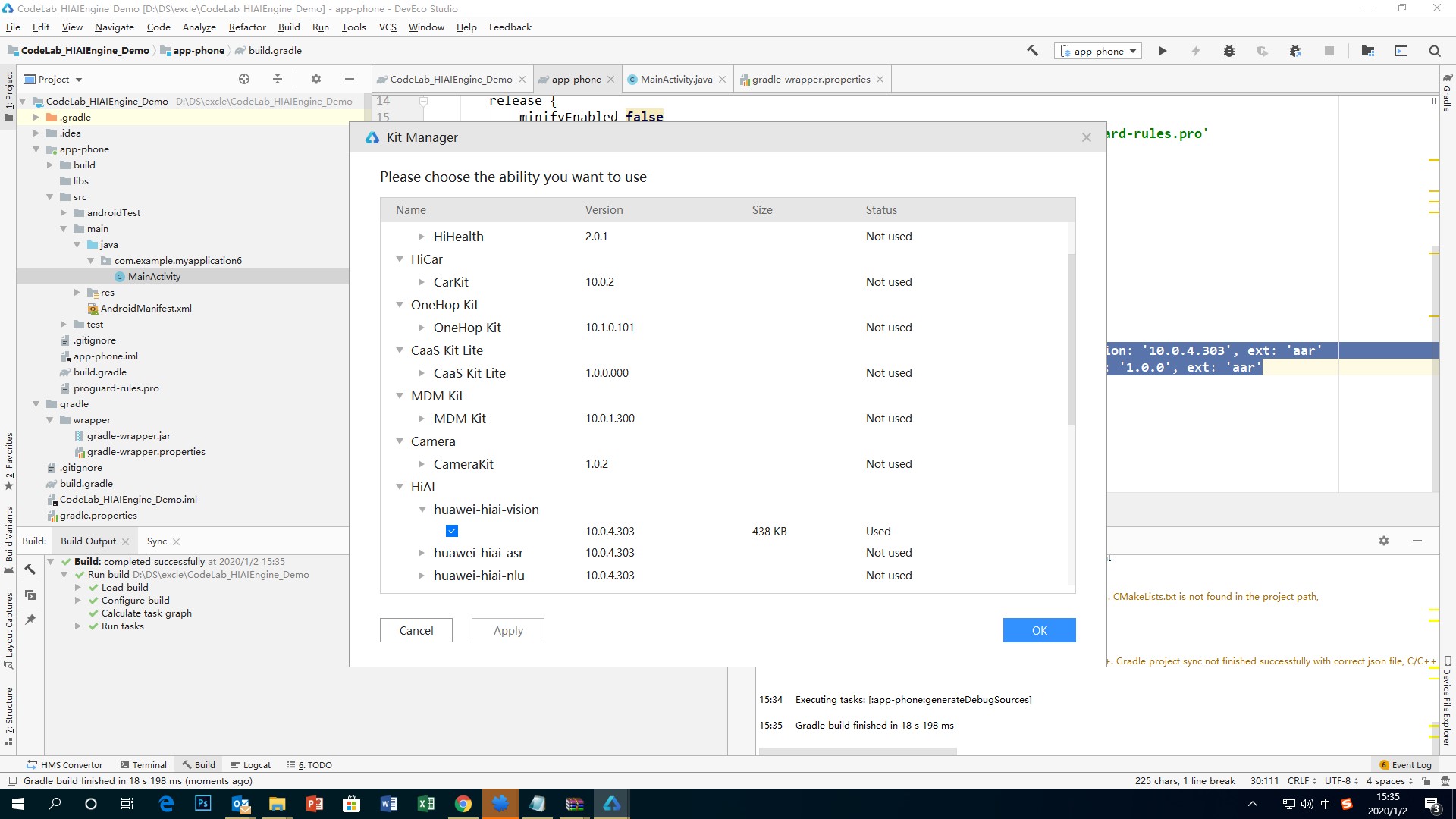Open the VCS menu
1456x819 pixels.
pyautogui.click(x=388, y=27)
